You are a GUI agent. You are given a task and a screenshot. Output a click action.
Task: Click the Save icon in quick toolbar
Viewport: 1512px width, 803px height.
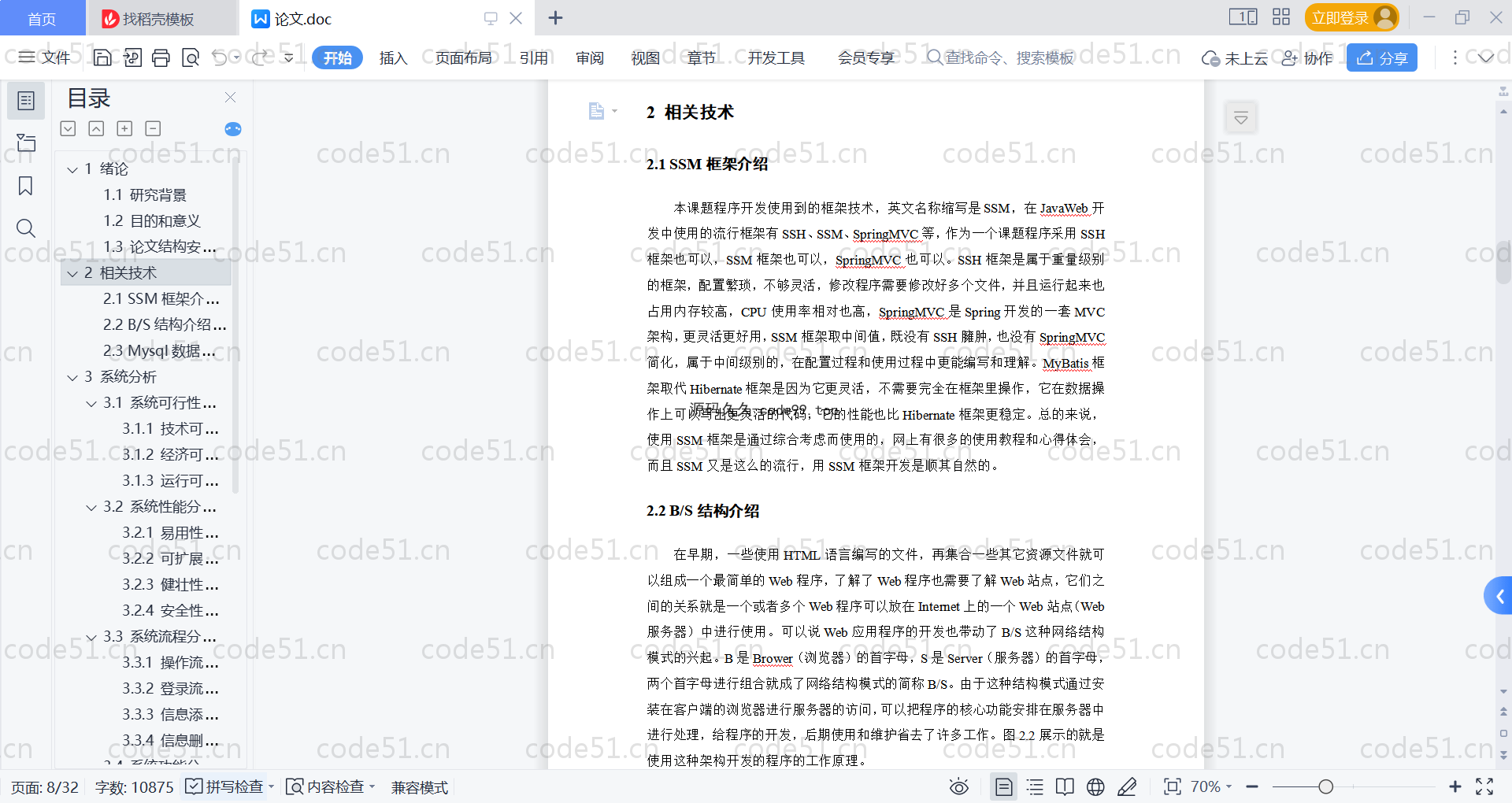[x=102, y=57]
